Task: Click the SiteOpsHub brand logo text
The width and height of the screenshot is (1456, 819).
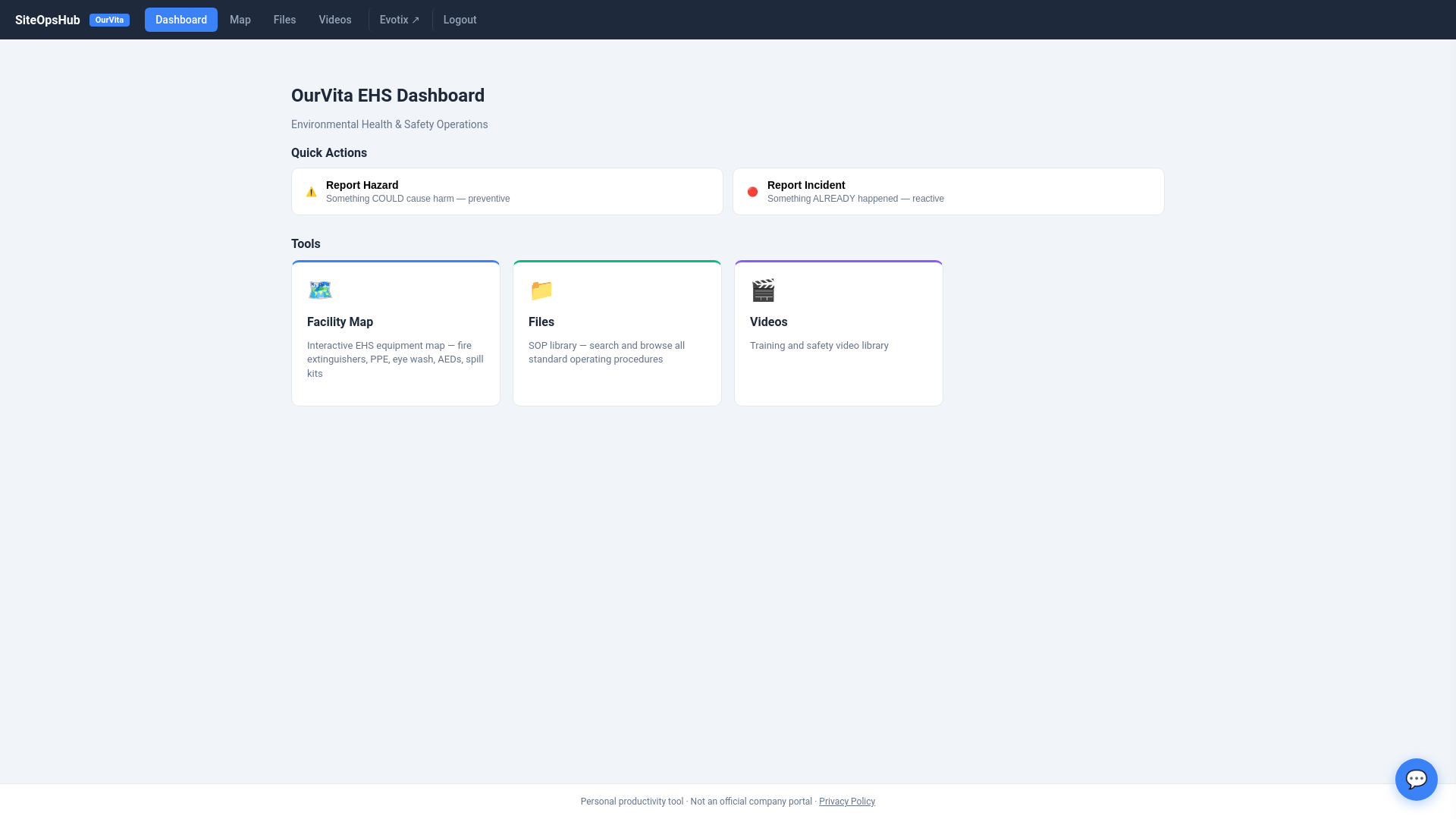Action: point(48,20)
